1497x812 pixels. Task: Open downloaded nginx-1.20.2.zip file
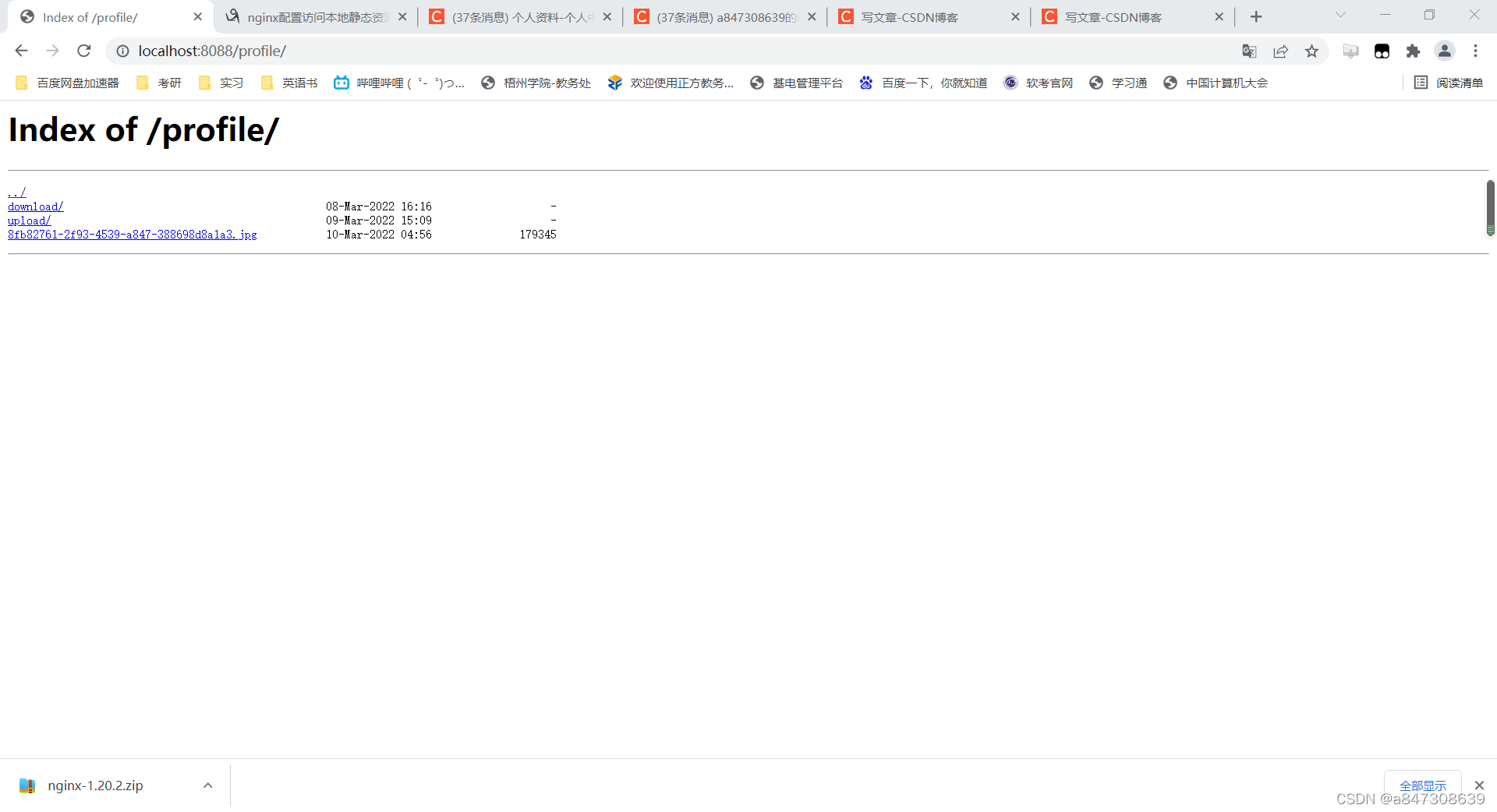tap(95, 786)
